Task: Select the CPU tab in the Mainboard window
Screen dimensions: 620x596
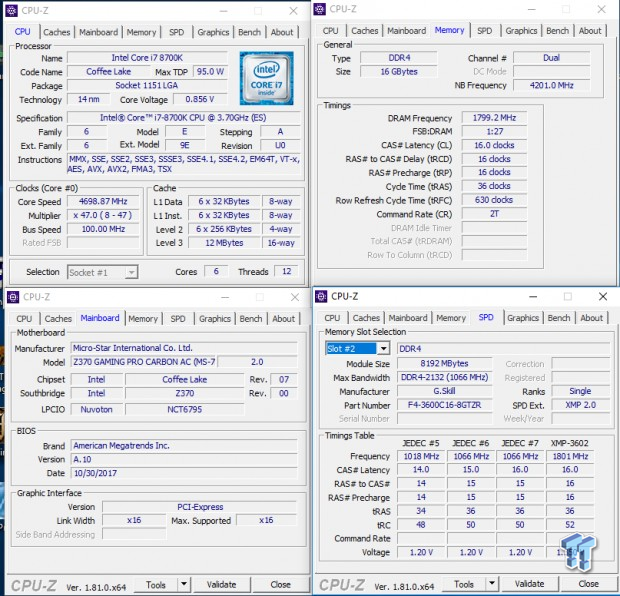Action: point(24,318)
